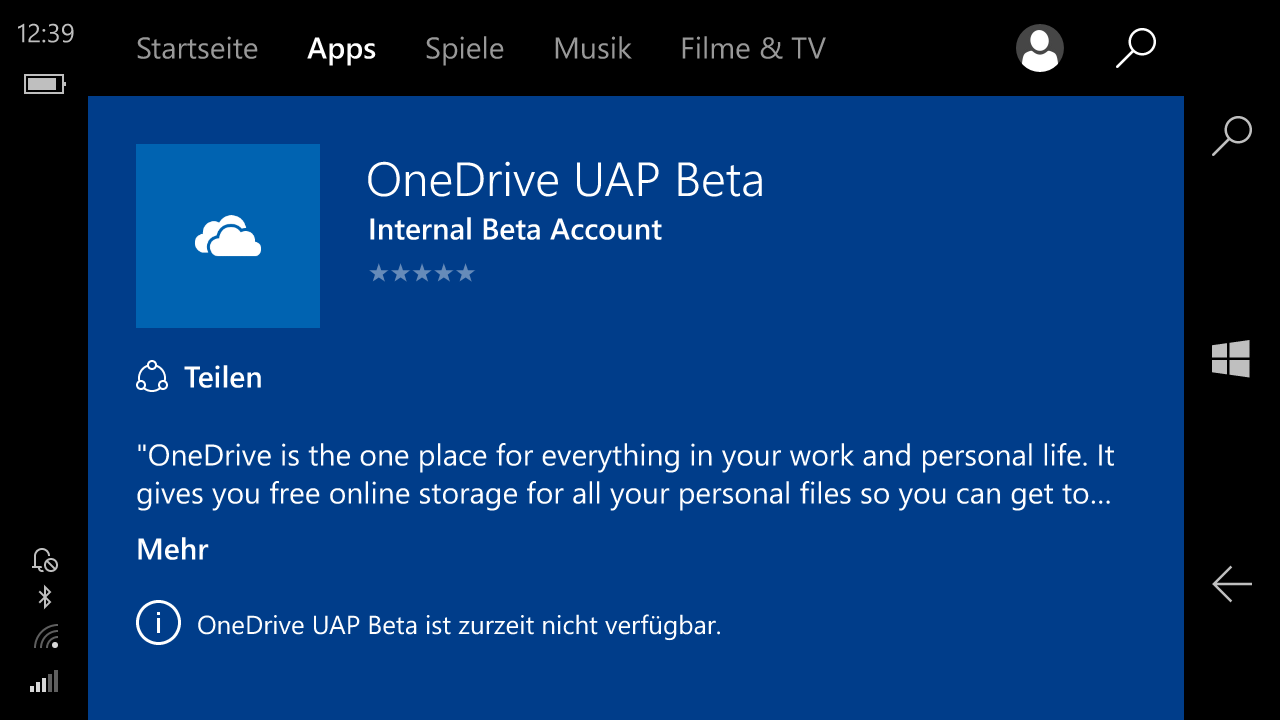Click the Wi-Fi signal icon
The image size is (1280, 720).
coord(46,637)
